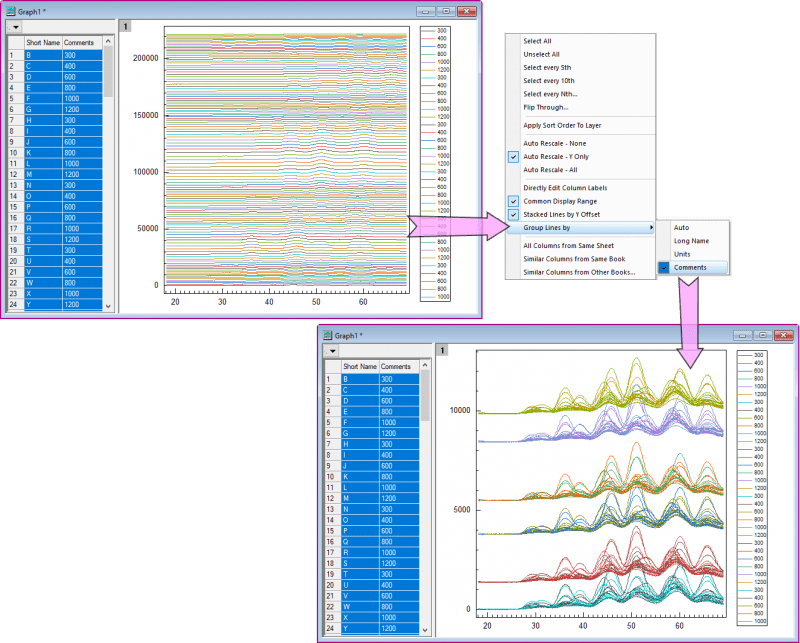Screen dimensions: 800x643
Task: Toggle Common Display Range checkmark
Action: pos(513,201)
